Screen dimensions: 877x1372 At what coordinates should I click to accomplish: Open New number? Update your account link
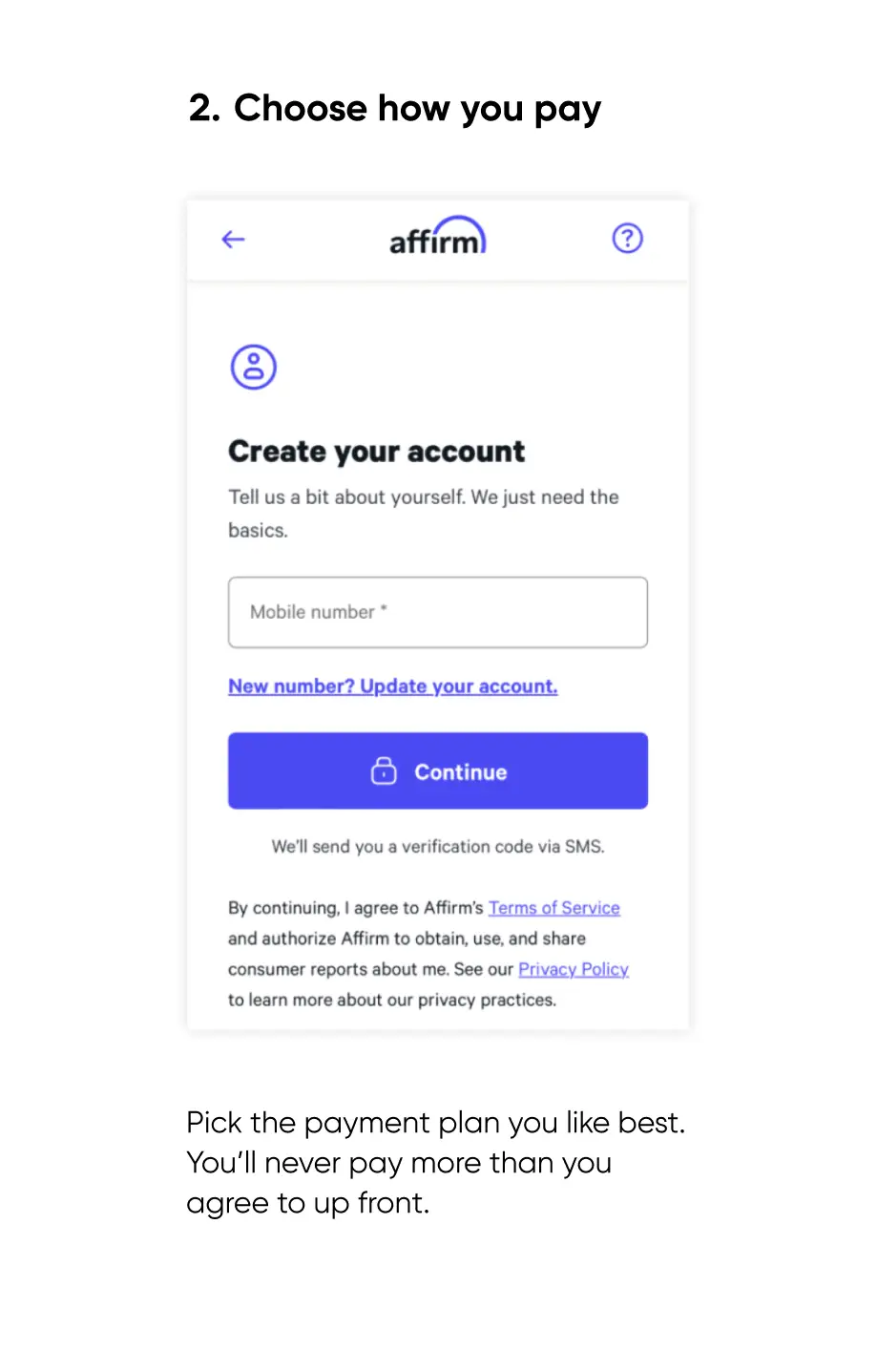[x=392, y=686]
